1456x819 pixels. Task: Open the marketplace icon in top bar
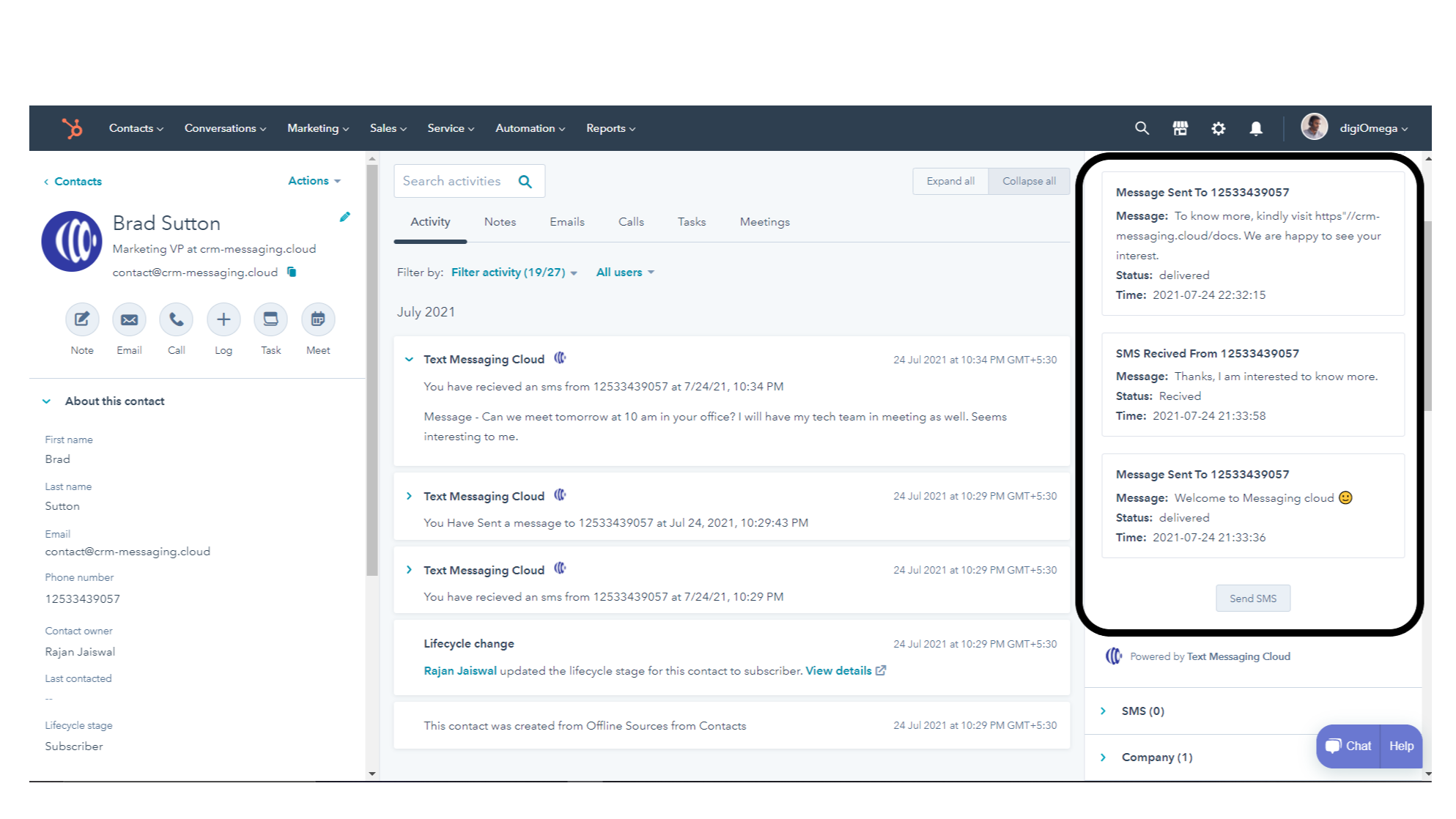[1180, 128]
